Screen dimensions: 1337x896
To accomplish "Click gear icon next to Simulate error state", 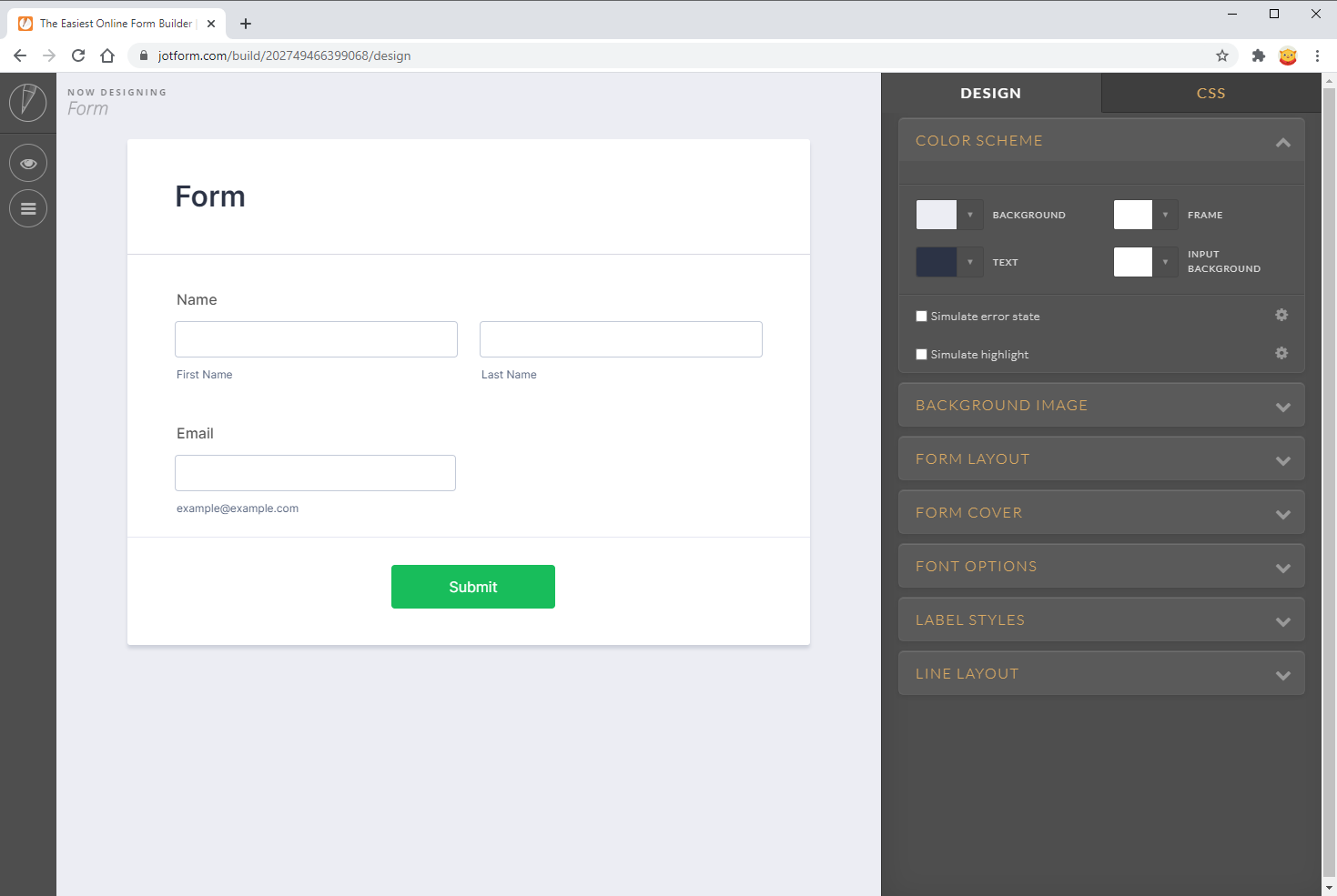I will (x=1281, y=315).
